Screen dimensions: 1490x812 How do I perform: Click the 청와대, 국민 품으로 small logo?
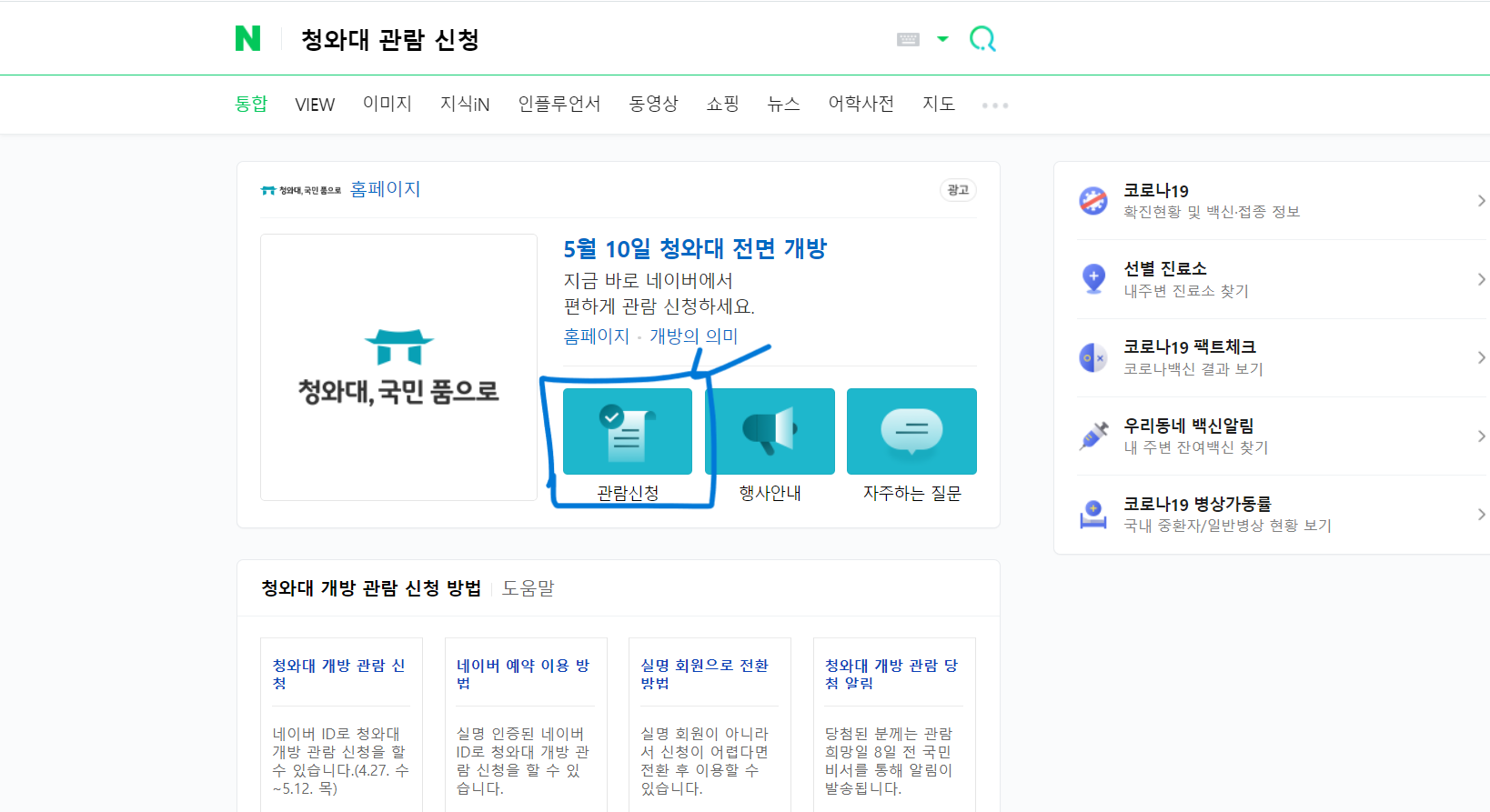(x=300, y=190)
